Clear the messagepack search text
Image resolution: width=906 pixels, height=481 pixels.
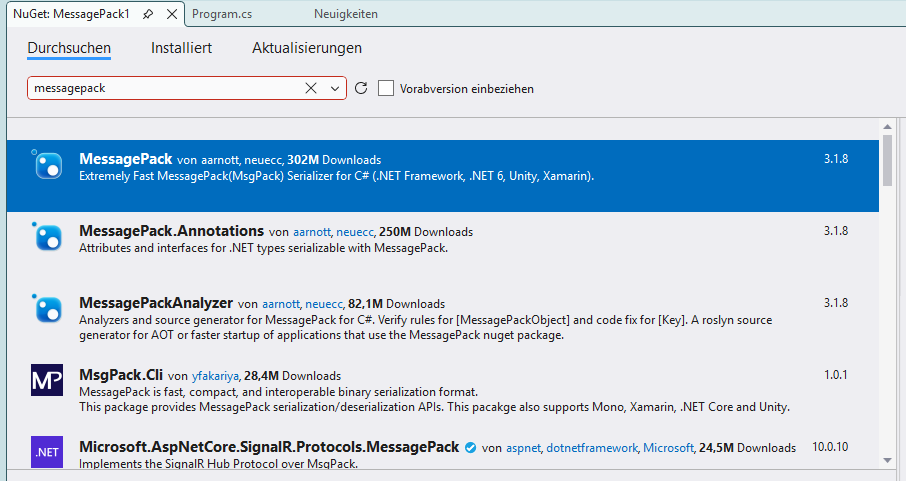311,88
